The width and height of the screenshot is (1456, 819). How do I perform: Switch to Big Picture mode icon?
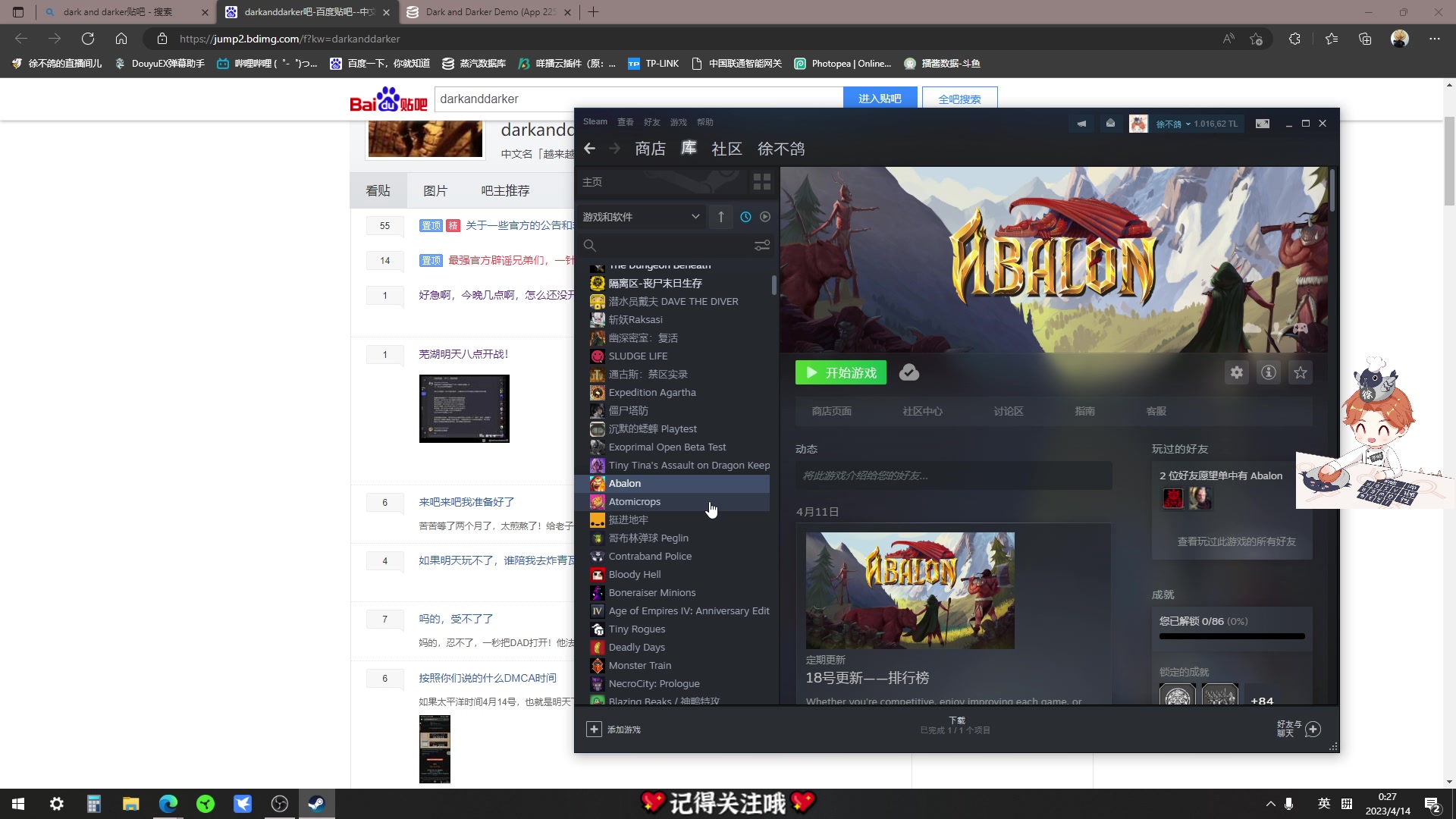[x=1262, y=124]
